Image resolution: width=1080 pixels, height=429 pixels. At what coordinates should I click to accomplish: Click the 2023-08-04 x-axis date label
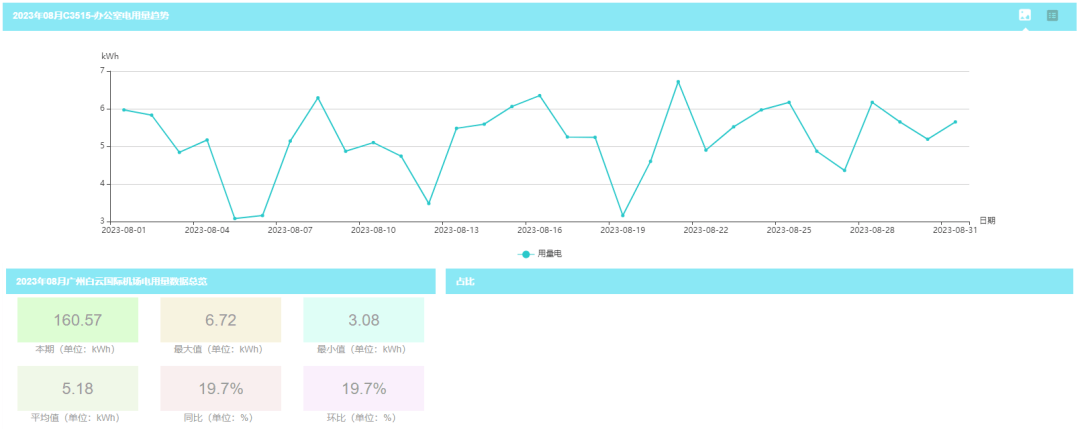(x=207, y=230)
